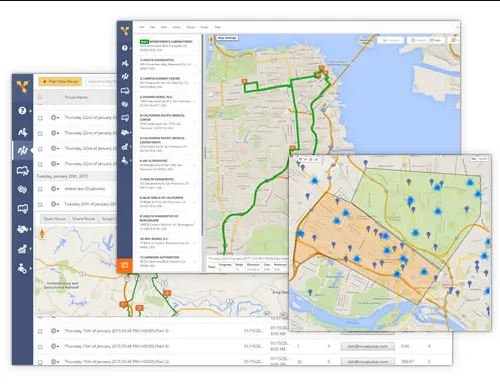The image size is (500, 384).
Task: Click the search field next to Plan New Route
Action: pyautogui.click(x=101, y=81)
